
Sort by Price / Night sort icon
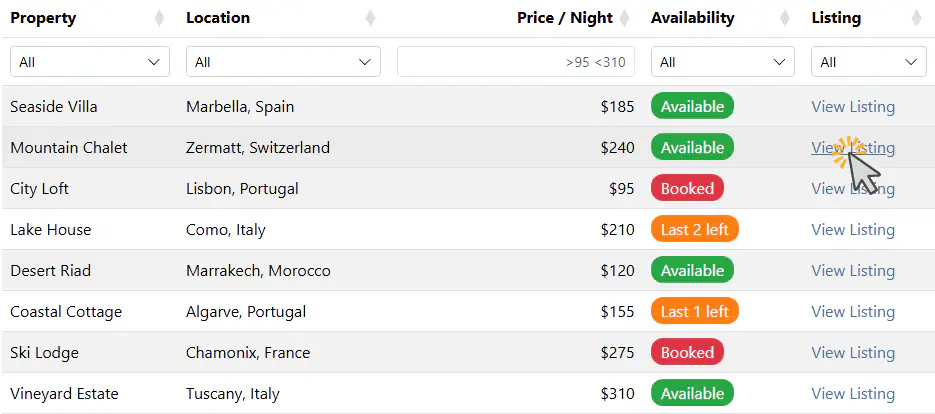pos(625,18)
